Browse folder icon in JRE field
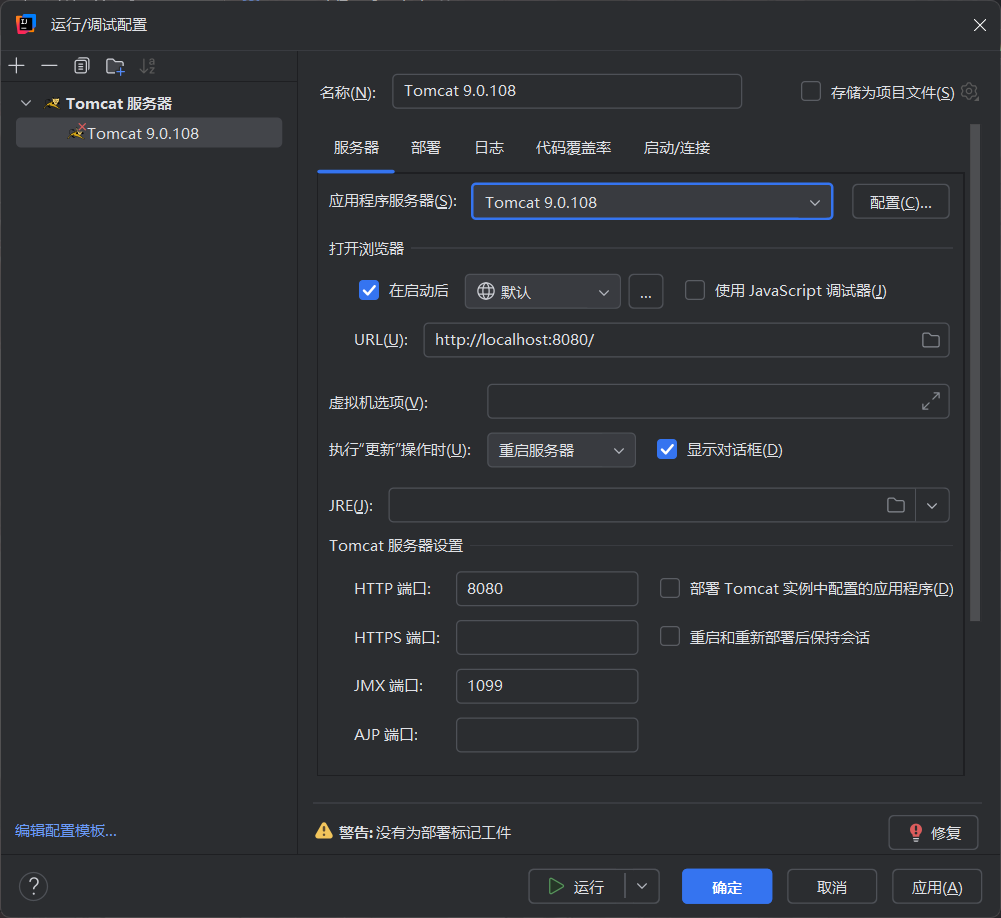1001x918 pixels. (896, 505)
